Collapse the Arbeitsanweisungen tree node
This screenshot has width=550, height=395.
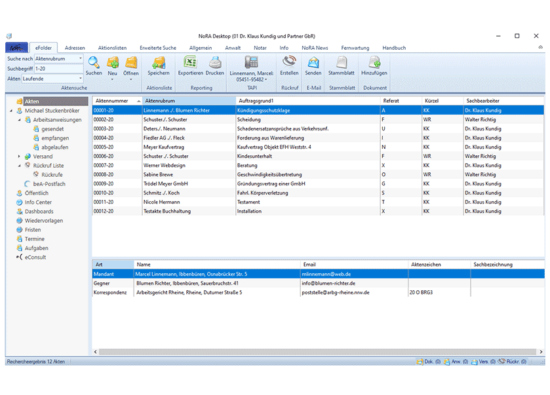coord(19,120)
